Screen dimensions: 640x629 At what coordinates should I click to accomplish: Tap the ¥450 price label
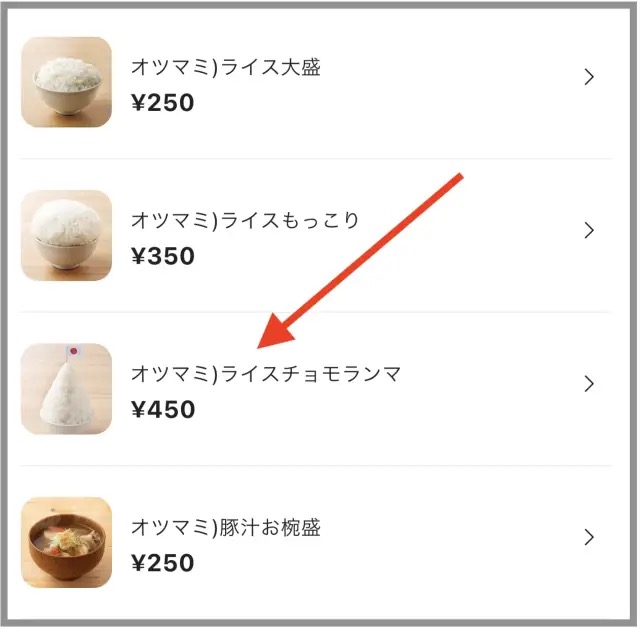click(163, 409)
